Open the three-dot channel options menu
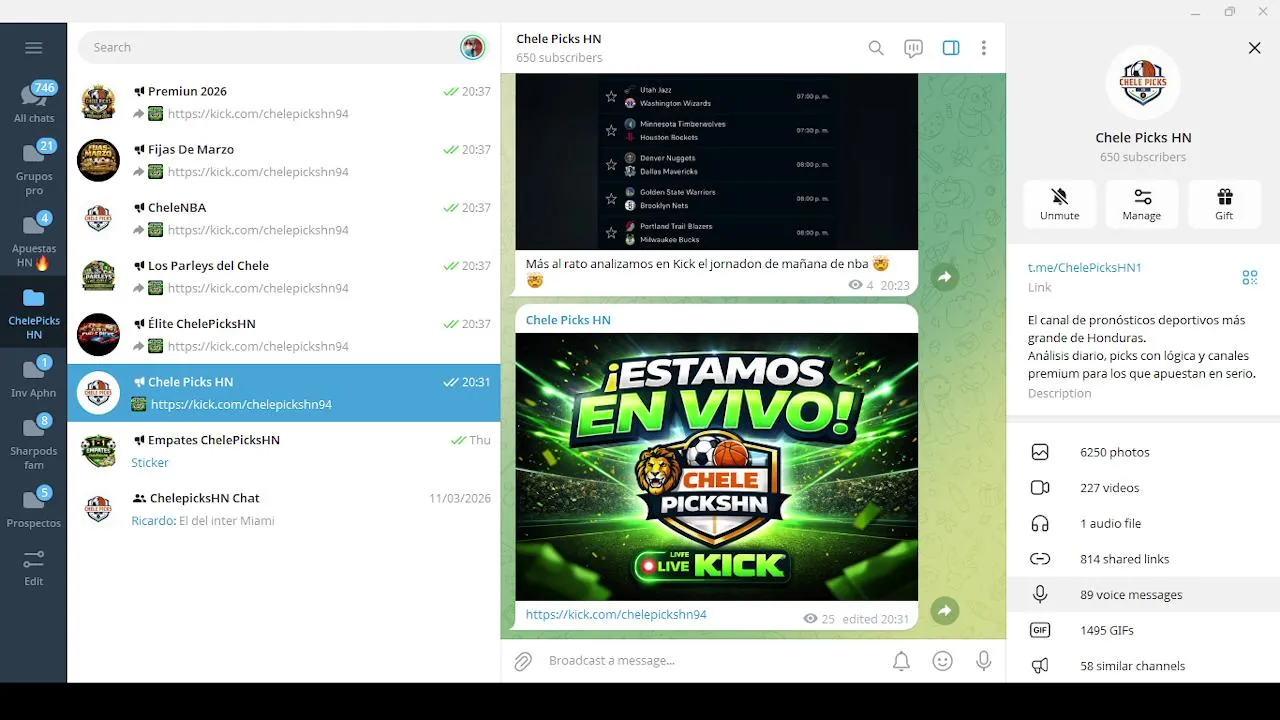This screenshot has height=720, width=1280. point(984,48)
